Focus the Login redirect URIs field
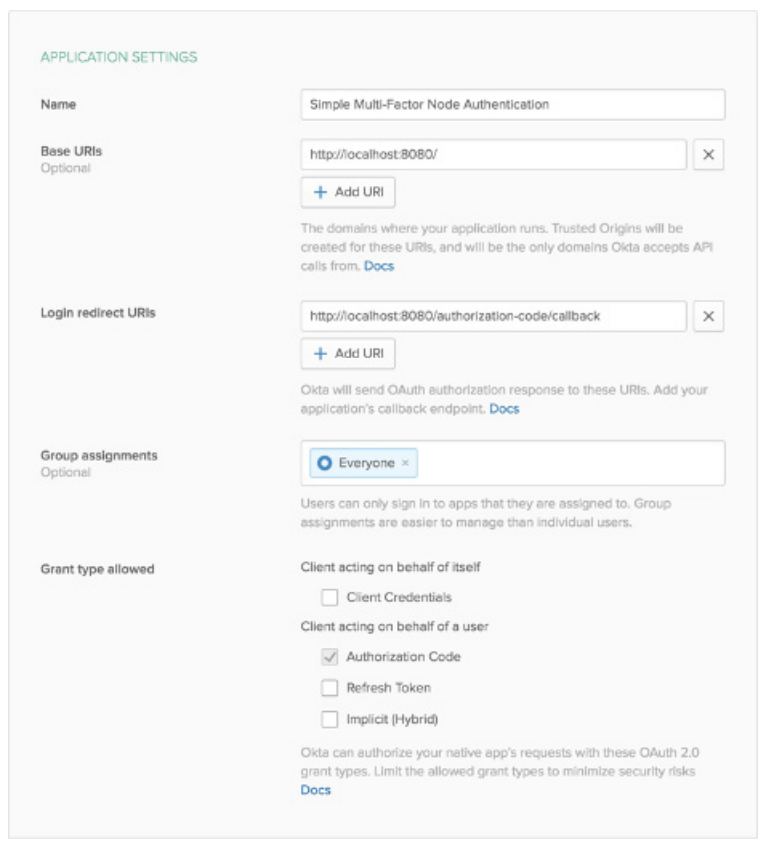 point(493,316)
